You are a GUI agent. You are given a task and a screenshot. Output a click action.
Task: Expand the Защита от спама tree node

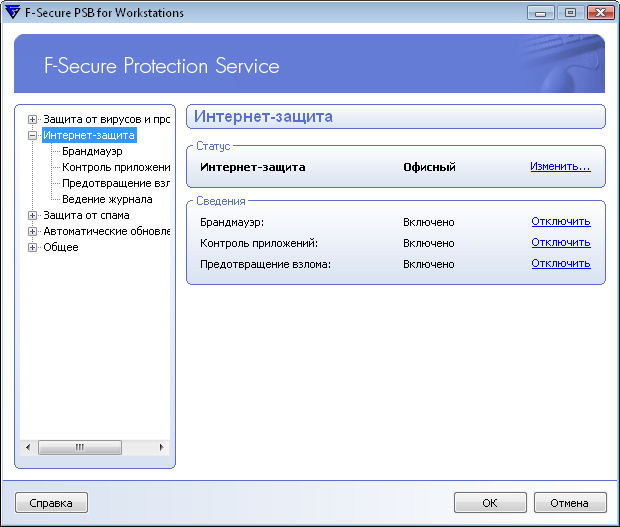[32, 215]
